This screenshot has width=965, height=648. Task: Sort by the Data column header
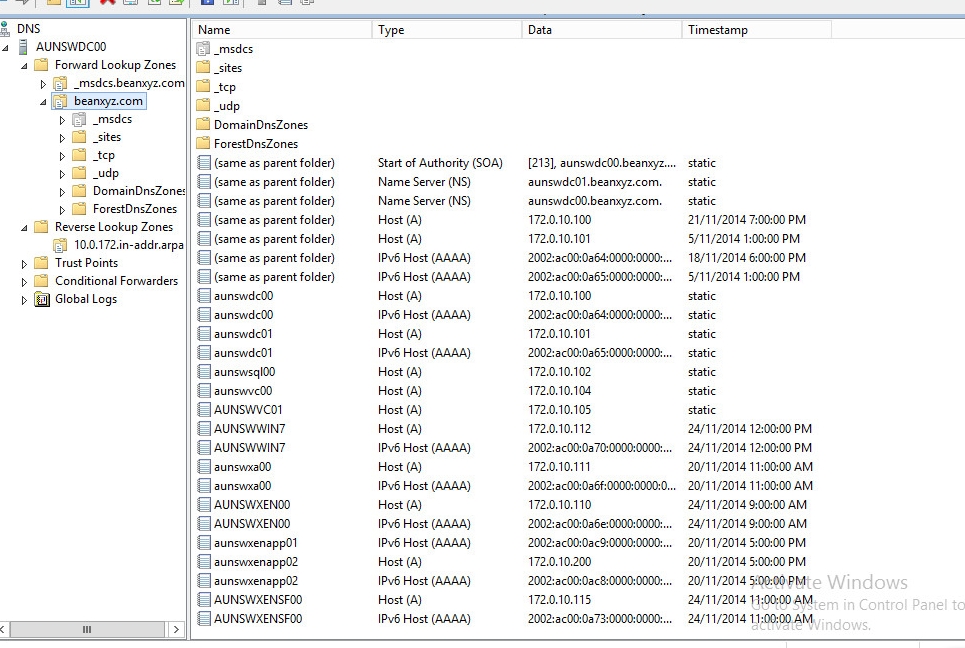point(602,30)
